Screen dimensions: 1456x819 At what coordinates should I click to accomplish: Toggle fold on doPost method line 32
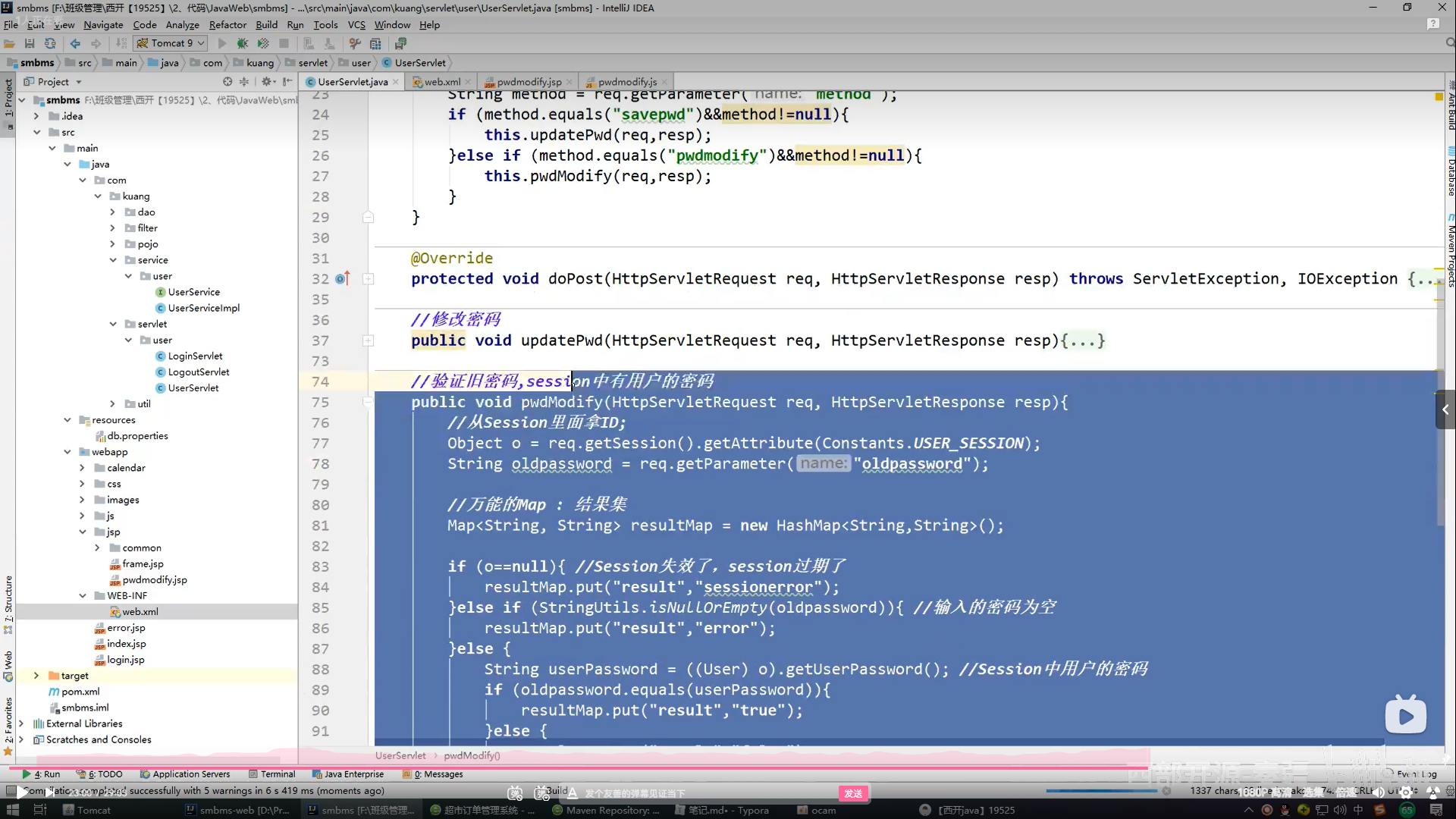tap(368, 279)
